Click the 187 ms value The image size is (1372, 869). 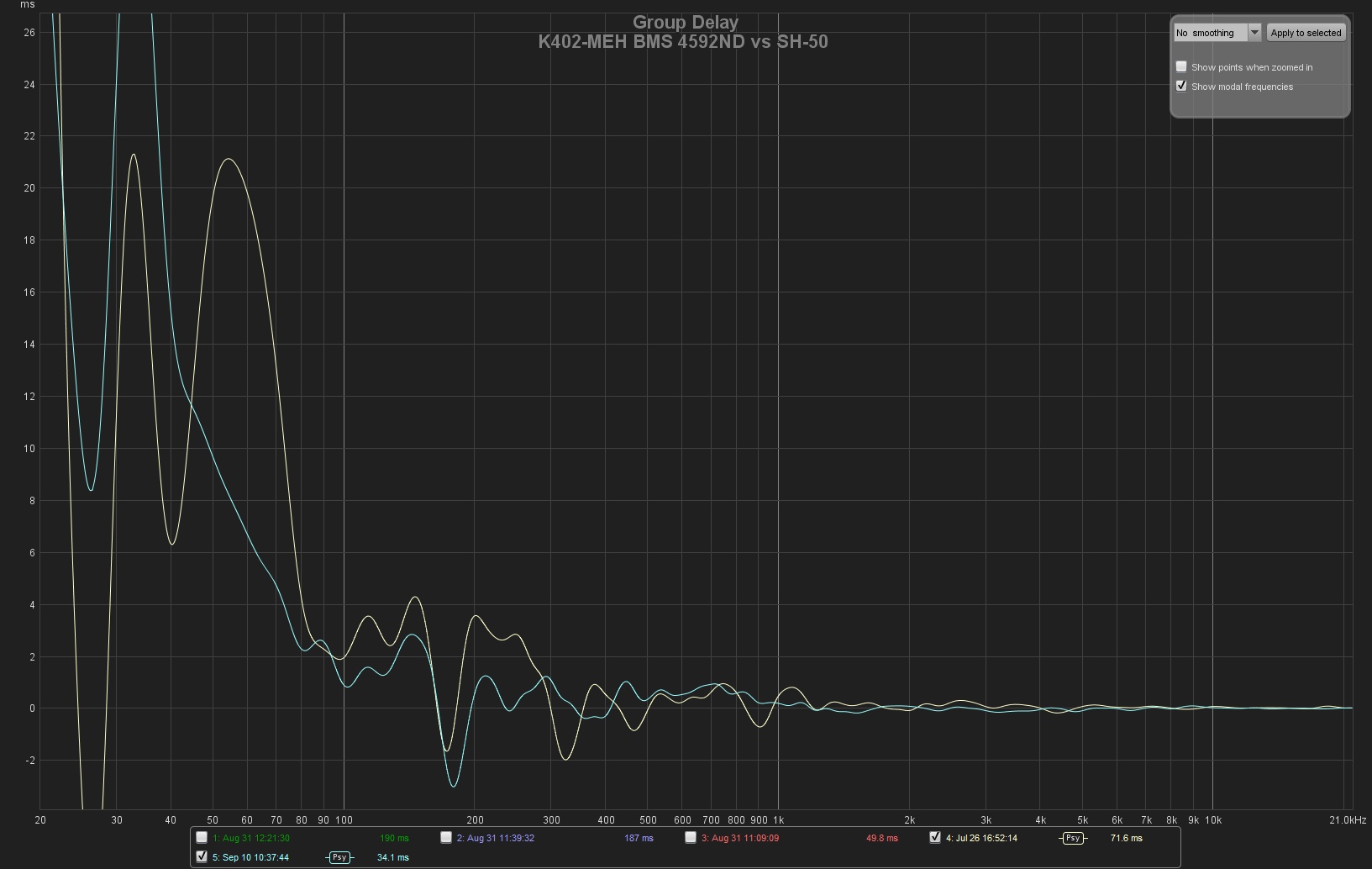click(x=639, y=838)
